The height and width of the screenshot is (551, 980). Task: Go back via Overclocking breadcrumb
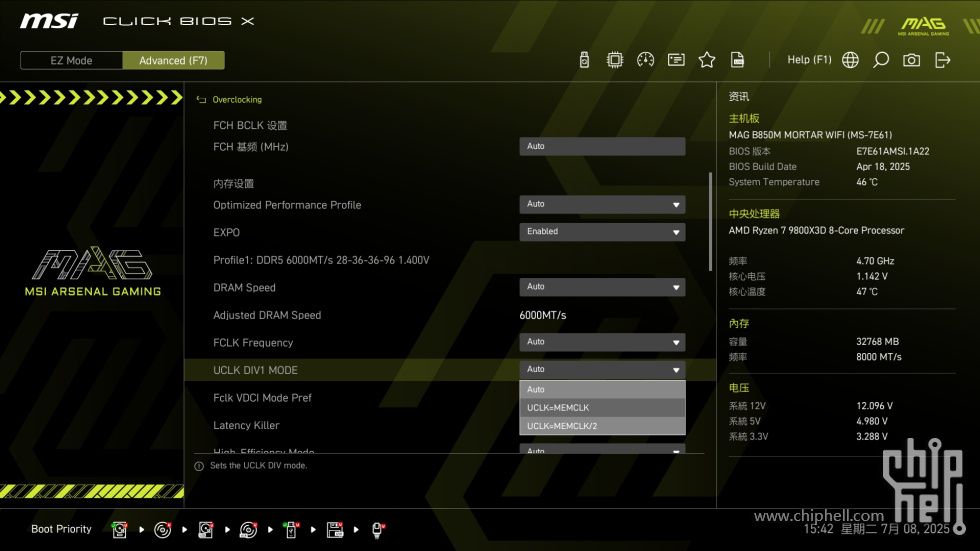[237, 99]
